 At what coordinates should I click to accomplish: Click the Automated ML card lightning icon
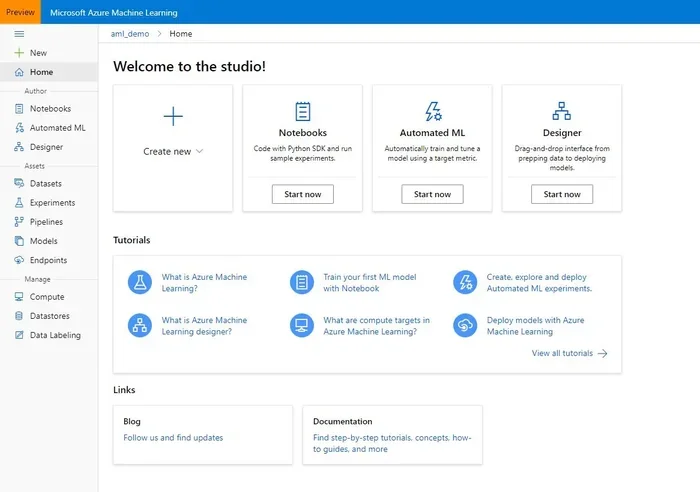(433, 112)
